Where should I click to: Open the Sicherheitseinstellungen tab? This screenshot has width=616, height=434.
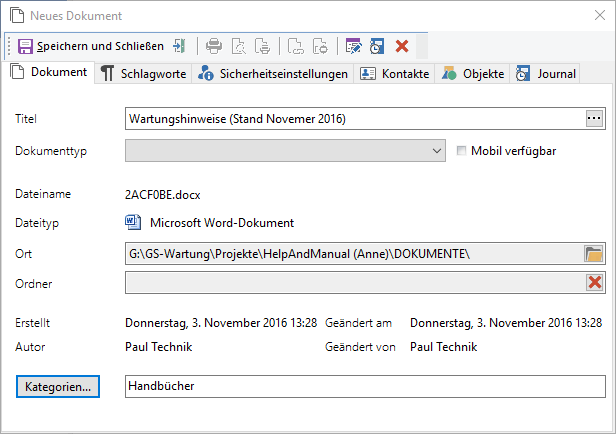coord(273,74)
